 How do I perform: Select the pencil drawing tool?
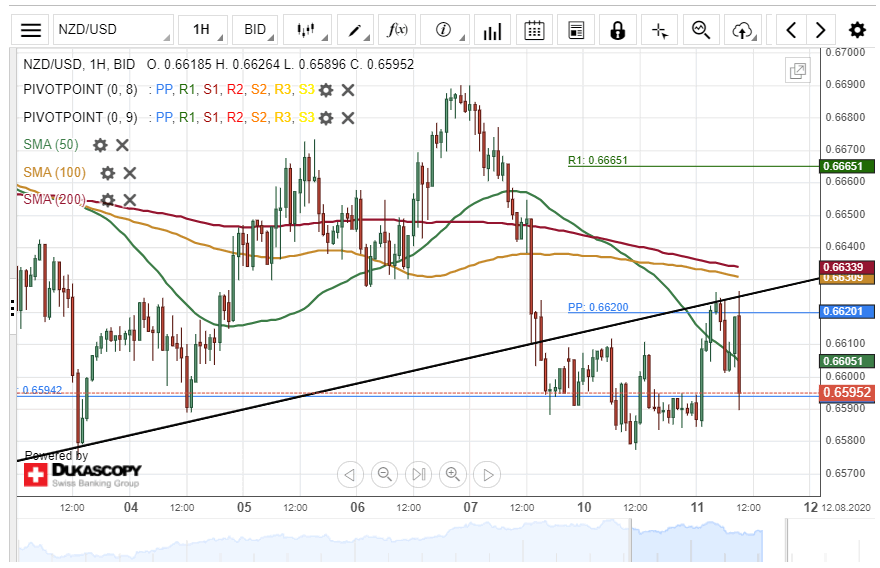pos(356,30)
